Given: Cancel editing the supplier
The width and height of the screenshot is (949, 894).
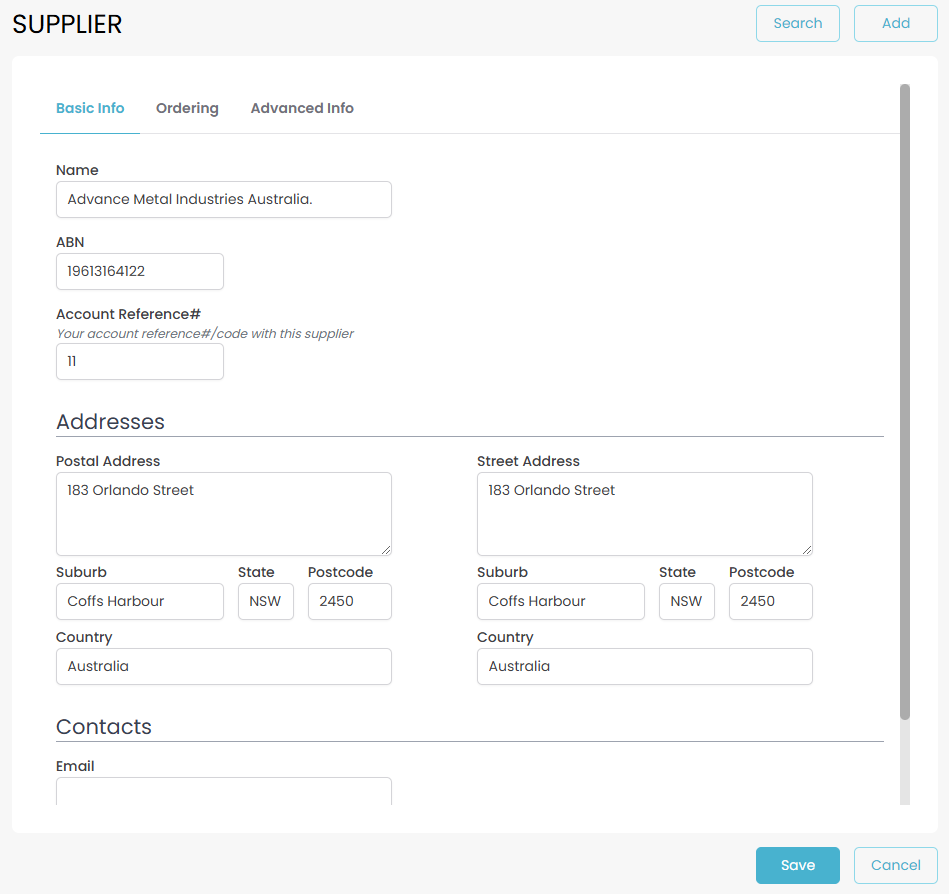Looking at the screenshot, I should point(895,865).
